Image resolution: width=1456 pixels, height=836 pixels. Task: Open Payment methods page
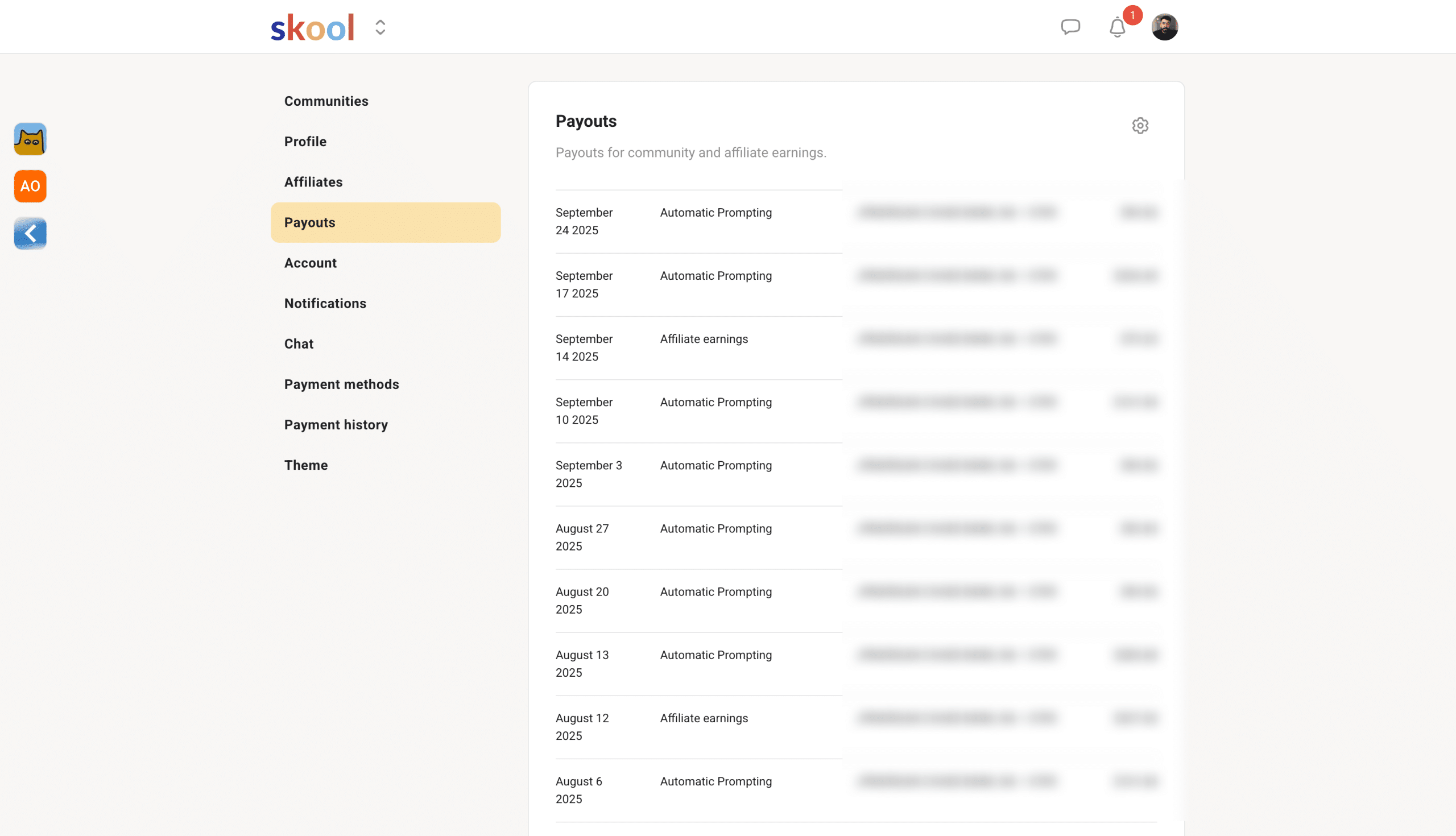point(341,384)
